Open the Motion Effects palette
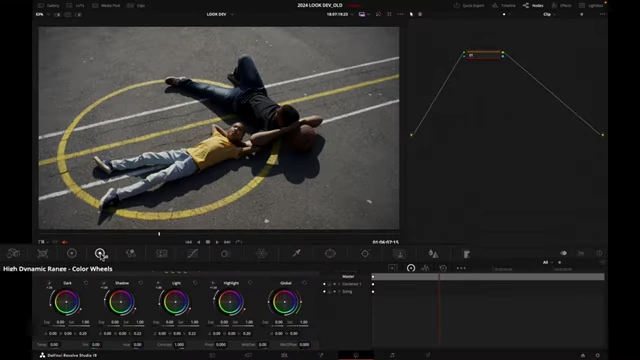The image size is (640, 360). click(162, 253)
